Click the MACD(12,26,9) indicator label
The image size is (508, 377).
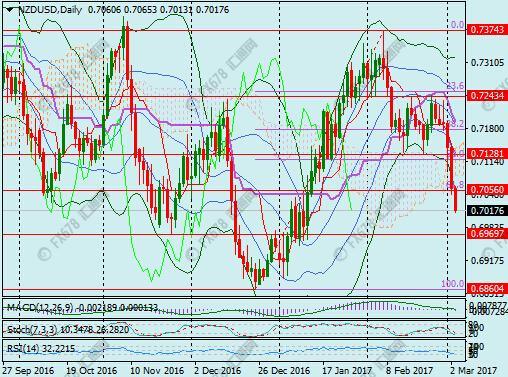pos(40,307)
